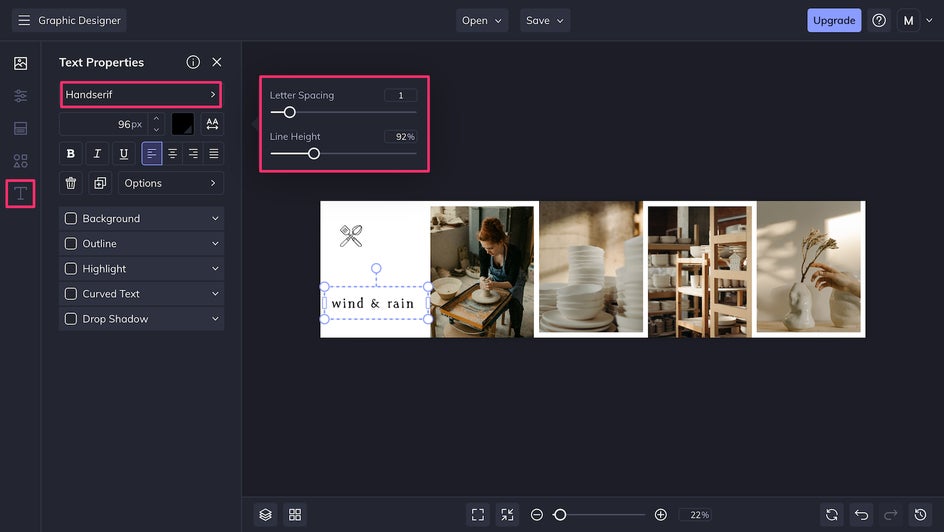Increase font size with up stepper
Screen dimensions: 944x532
pos(157,119)
